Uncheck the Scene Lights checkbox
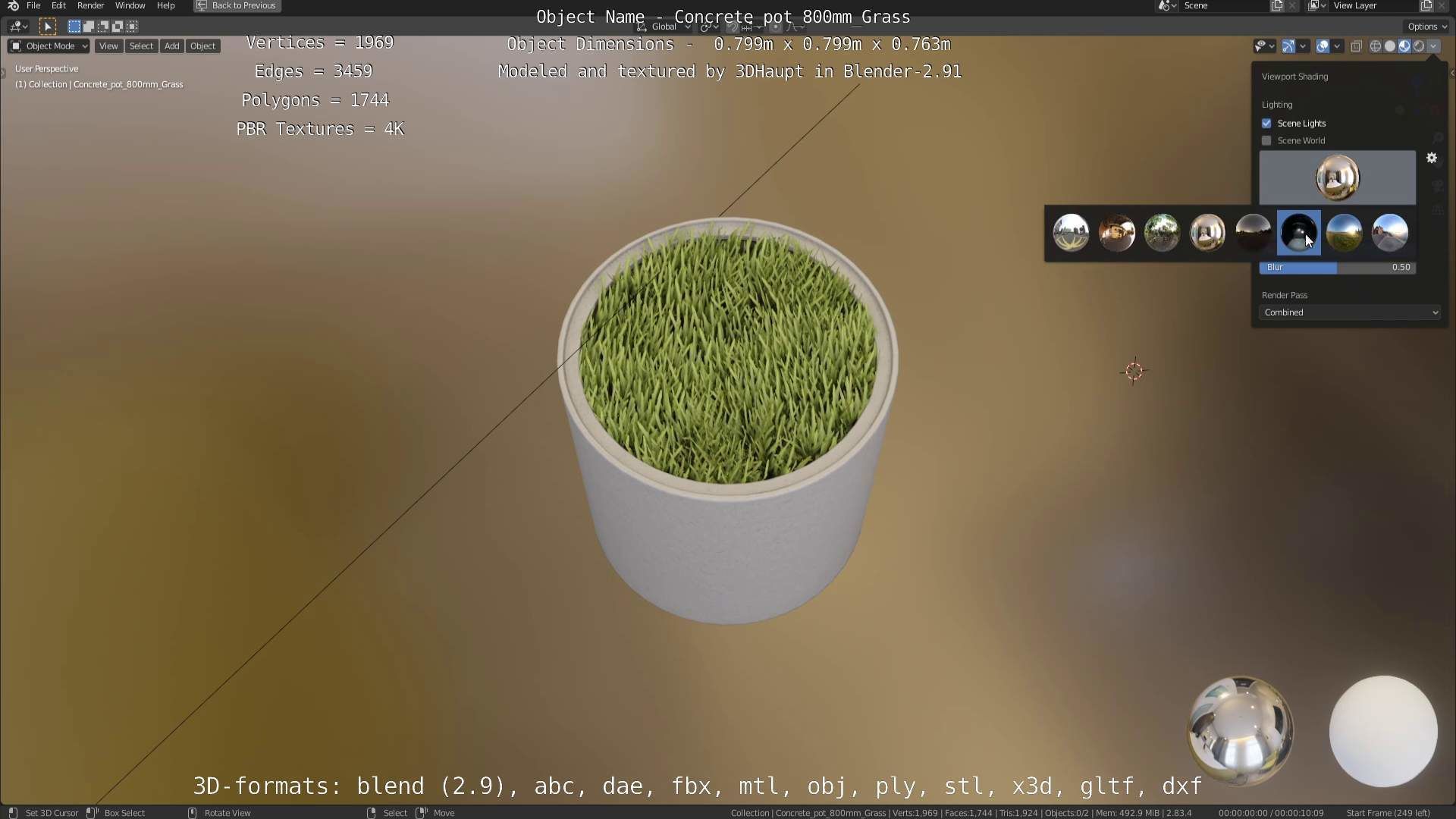1456x819 pixels. [1266, 123]
